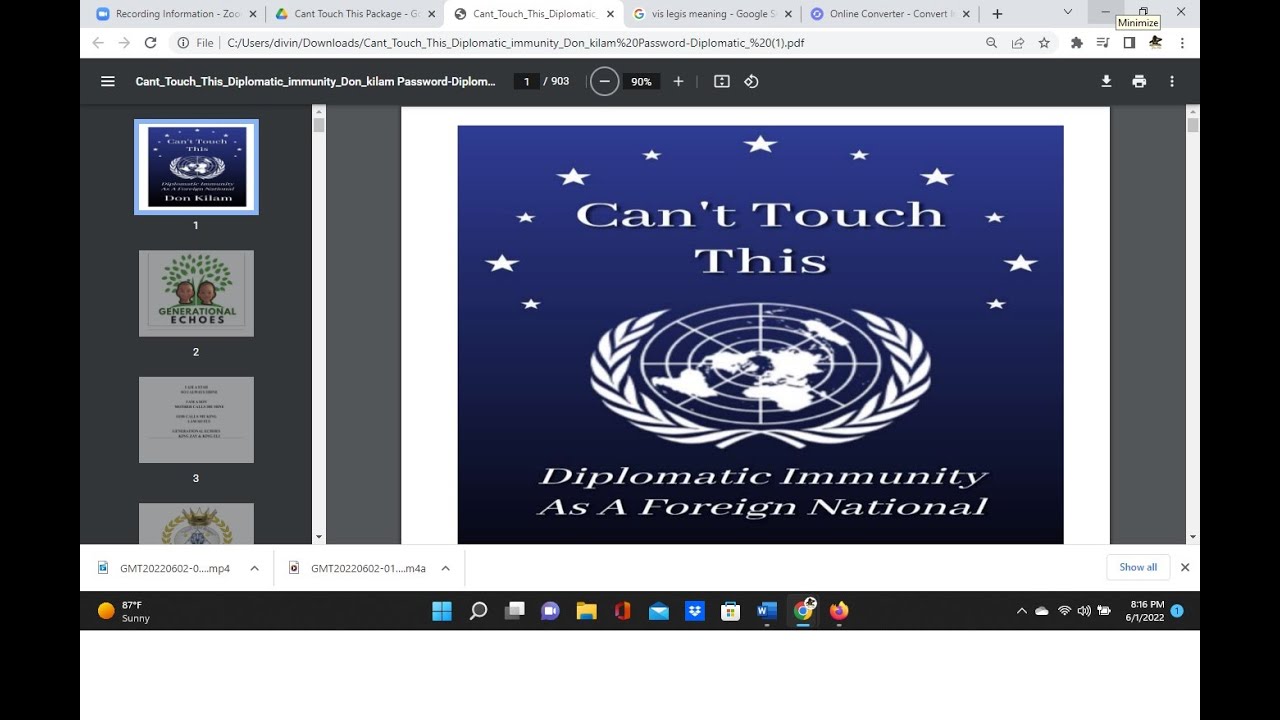
Task: Click Show all downloads button
Action: pyautogui.click(x=1138, y=567)
